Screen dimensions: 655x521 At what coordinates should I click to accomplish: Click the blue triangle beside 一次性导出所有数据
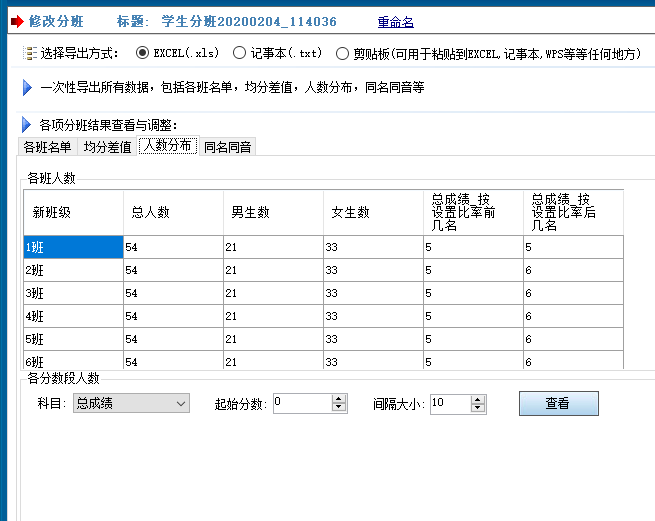click(27, 88)
